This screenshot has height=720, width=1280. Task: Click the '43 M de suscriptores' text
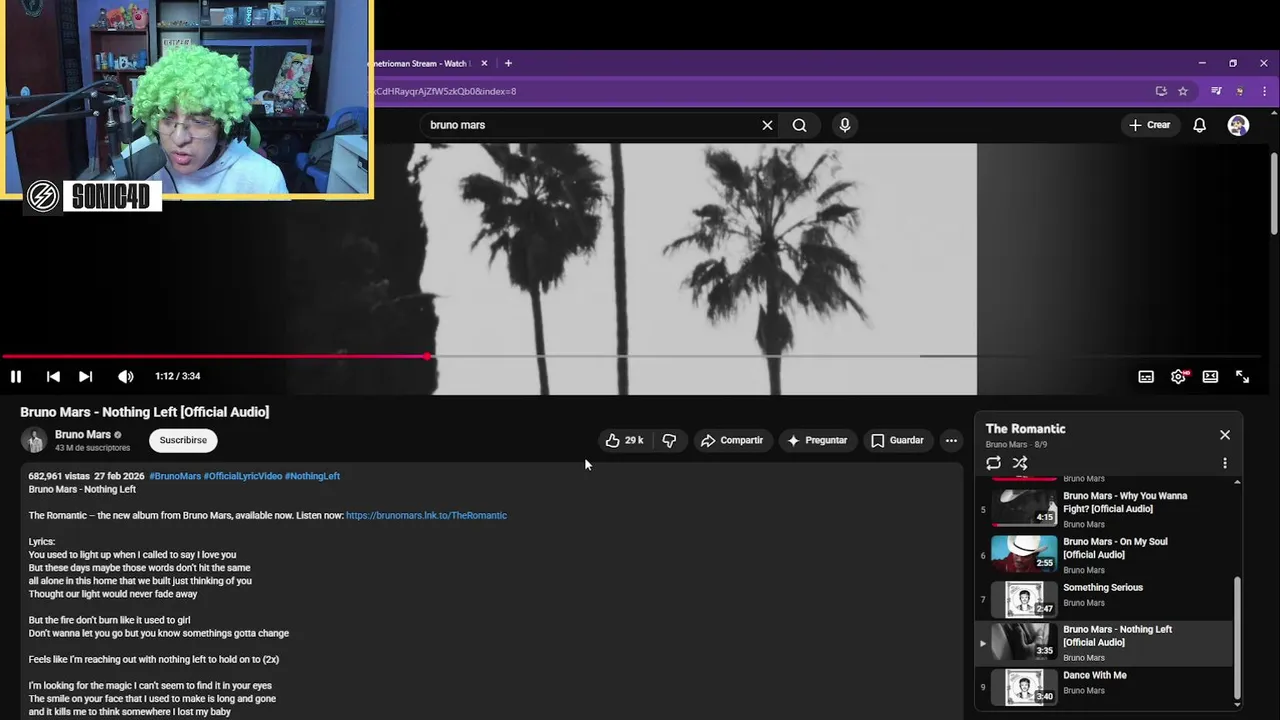point(92,448)
